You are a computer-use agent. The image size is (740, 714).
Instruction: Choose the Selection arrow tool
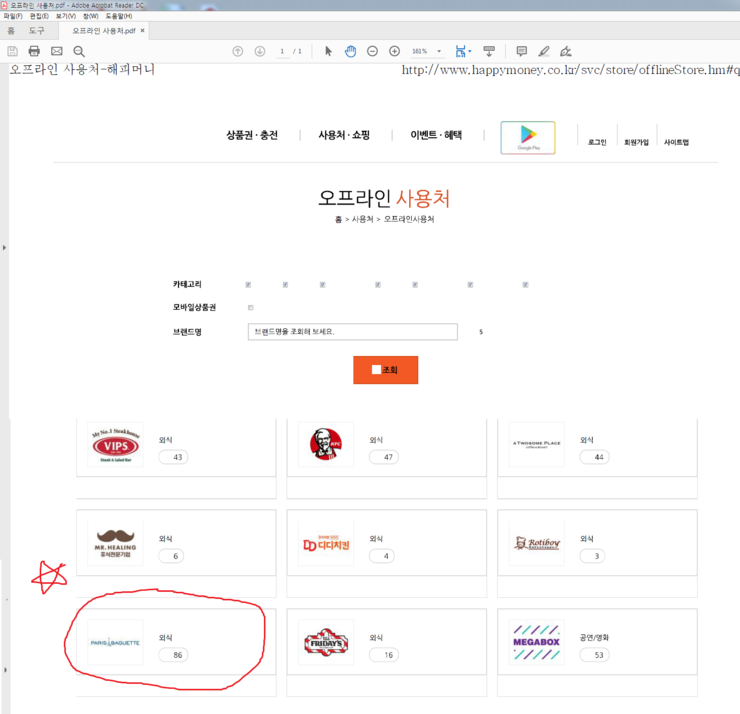tap(328, 51)
